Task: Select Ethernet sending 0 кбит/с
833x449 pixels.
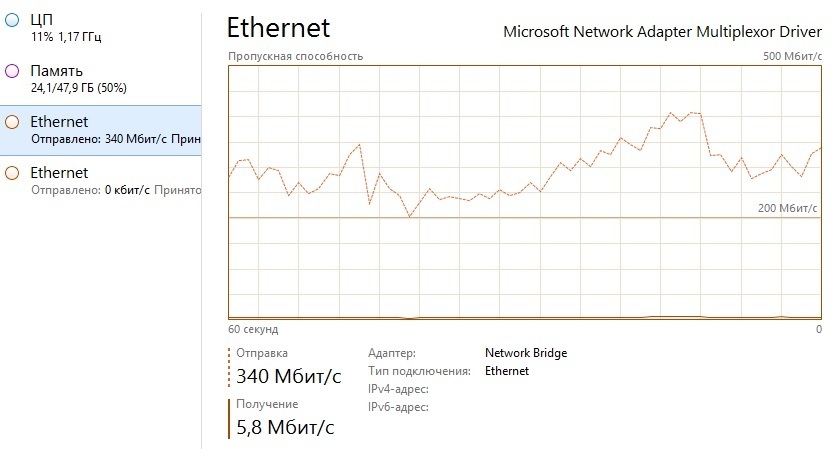Action: coord(100,181)
